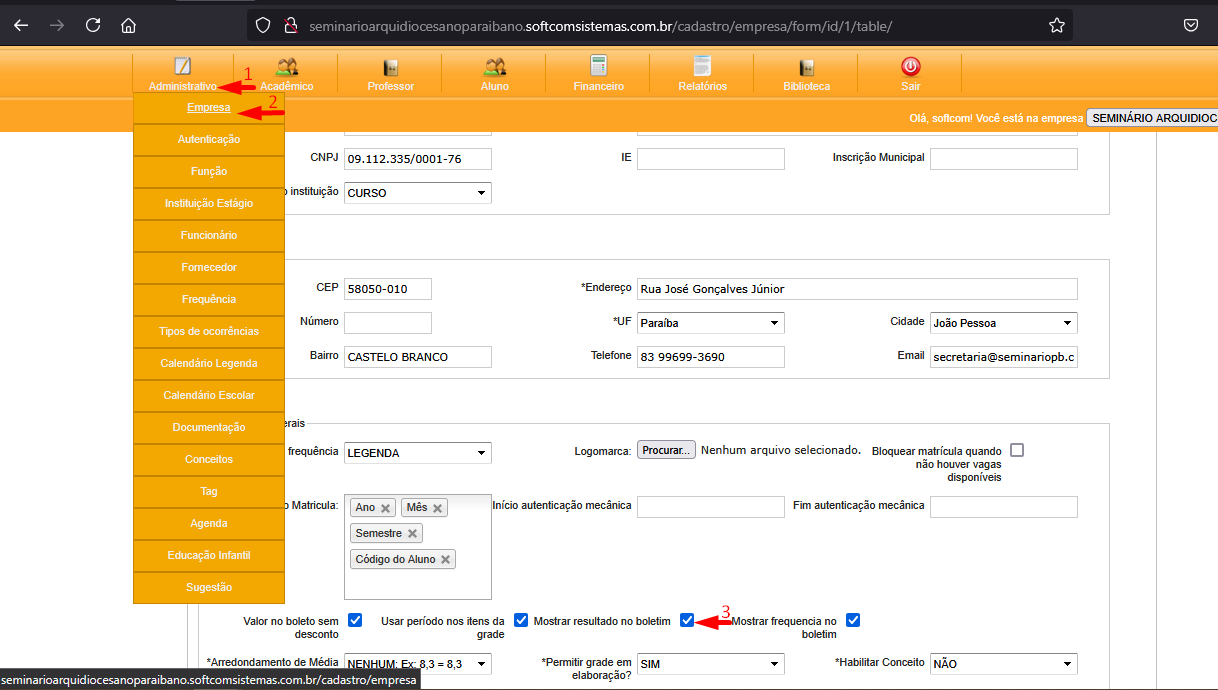Select Funcionário from the Administrativo menu
The height and width of the screenshot is (690, 1218).
[209, 236]
